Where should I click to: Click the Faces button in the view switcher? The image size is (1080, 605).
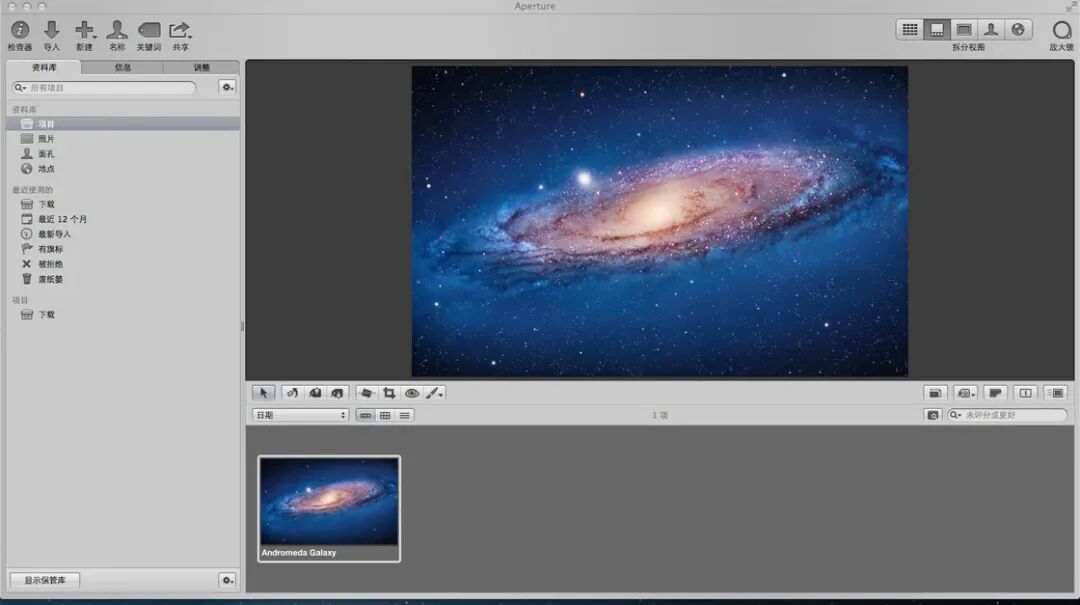pos(990,30)
